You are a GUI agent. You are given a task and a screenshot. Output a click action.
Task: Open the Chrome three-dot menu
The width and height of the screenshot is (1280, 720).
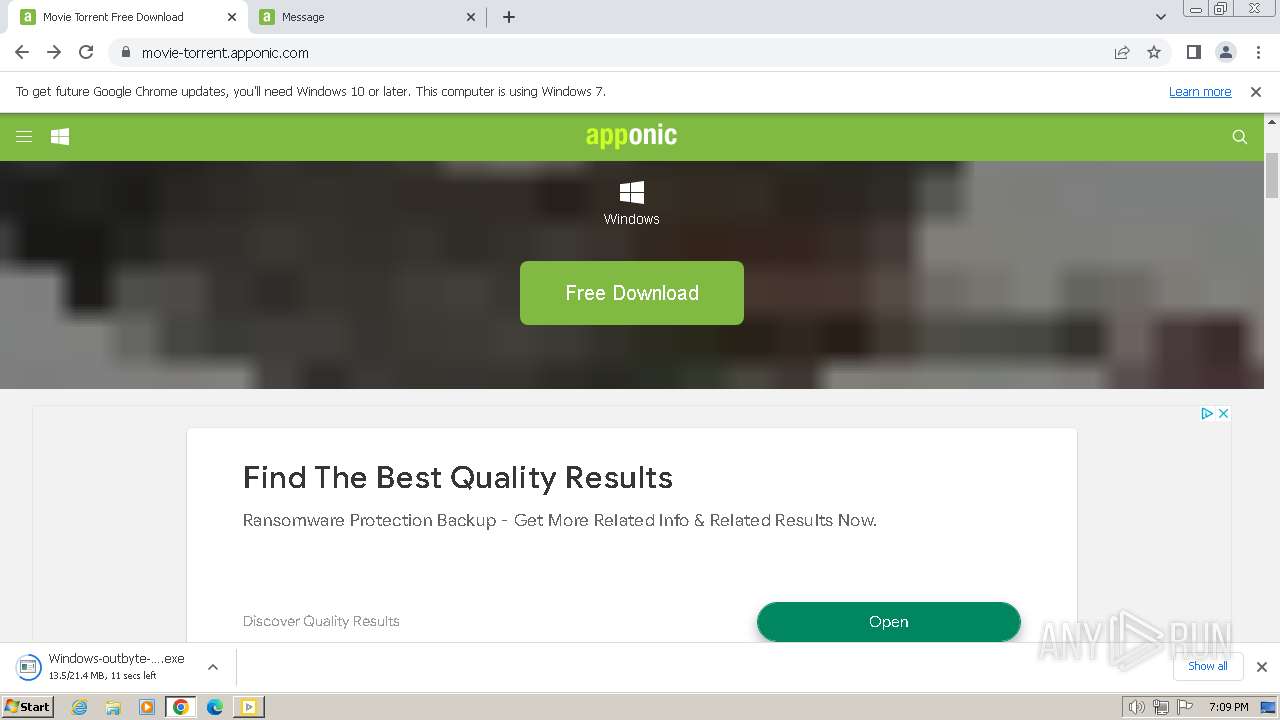[x=1258, y=52]
